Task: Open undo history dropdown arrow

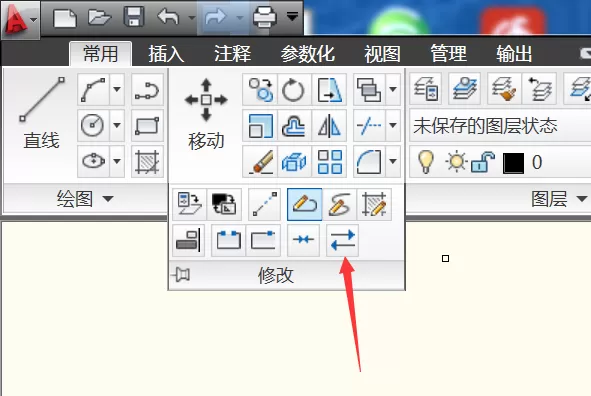Action: point(191,18)
